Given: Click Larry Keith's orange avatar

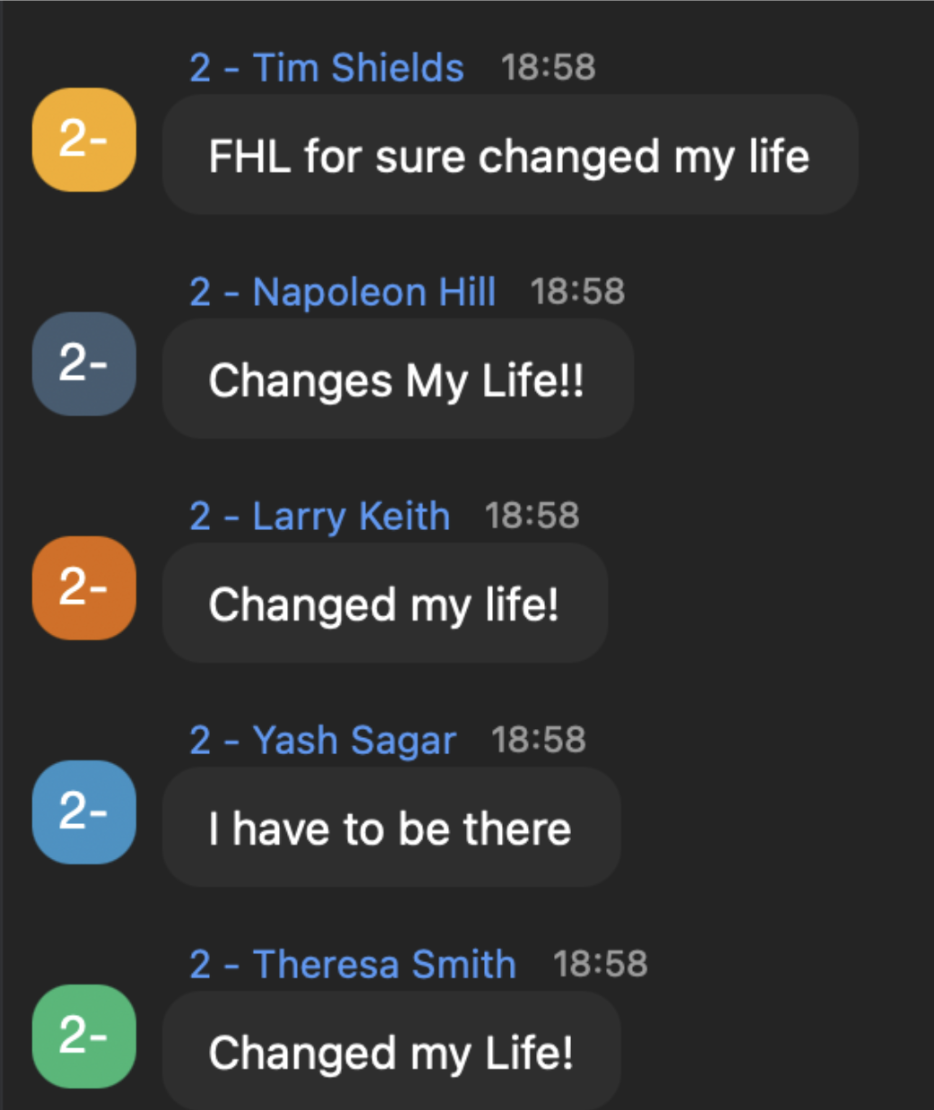Looking at the screenshot, I should pyautogui.click(x=83, y=588).
